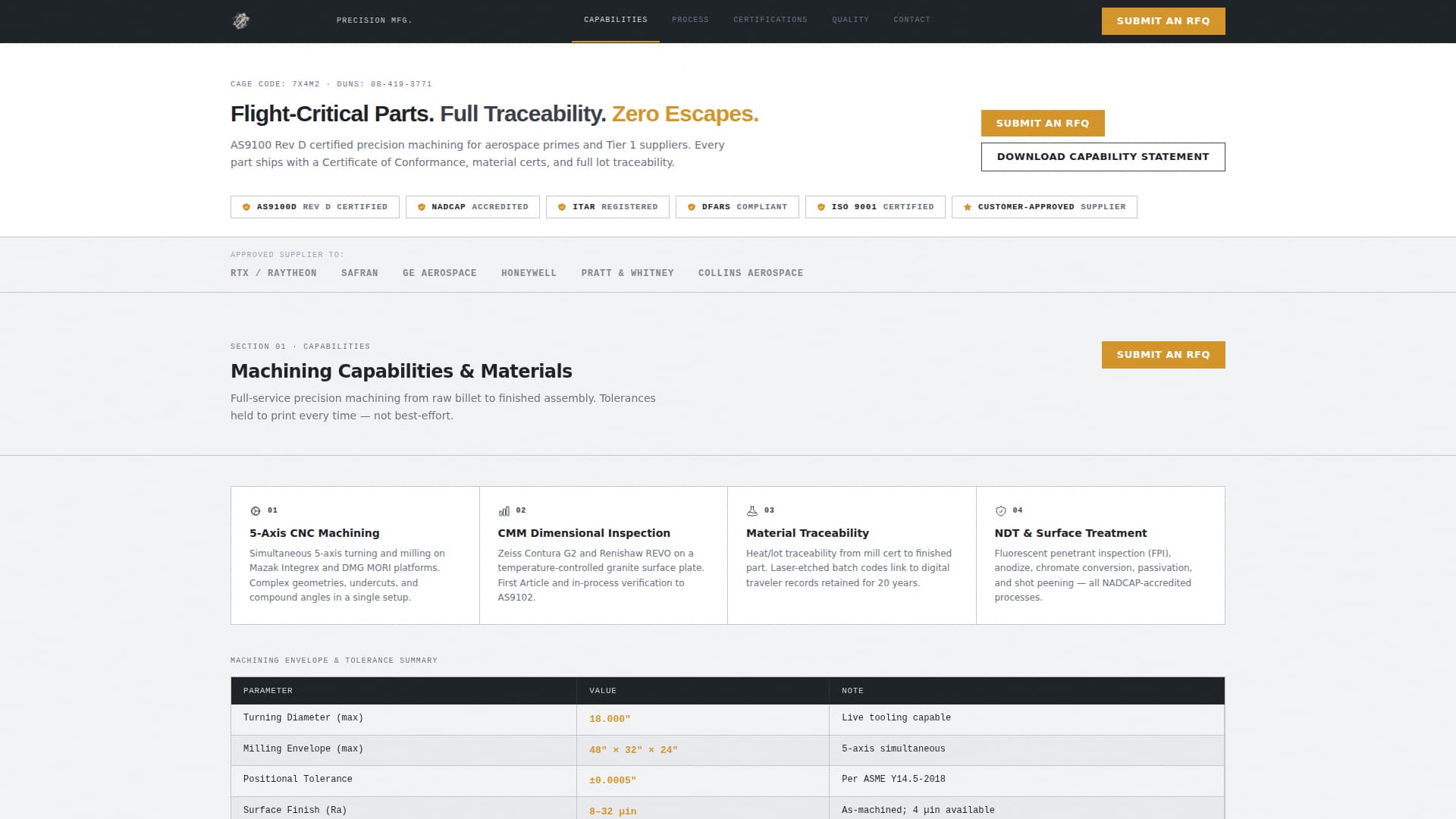
Task: Switch to the Capabilities tab
Action: click(x=616, y=20)
